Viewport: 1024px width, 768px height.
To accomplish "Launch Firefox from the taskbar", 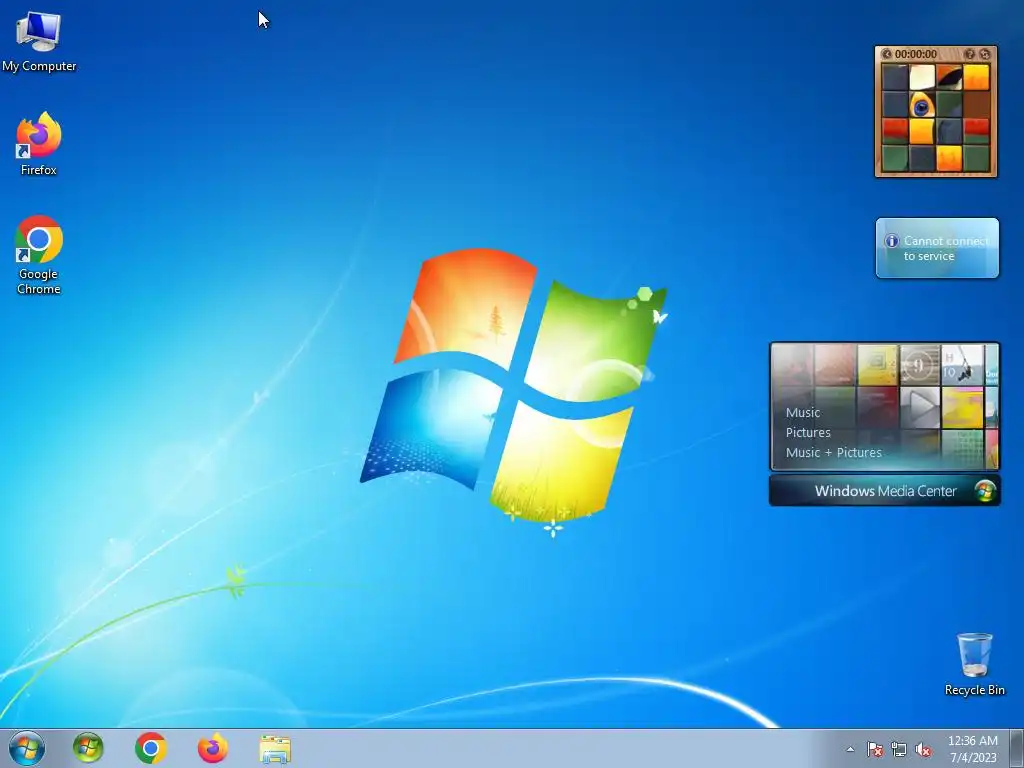I will (213, 748).
